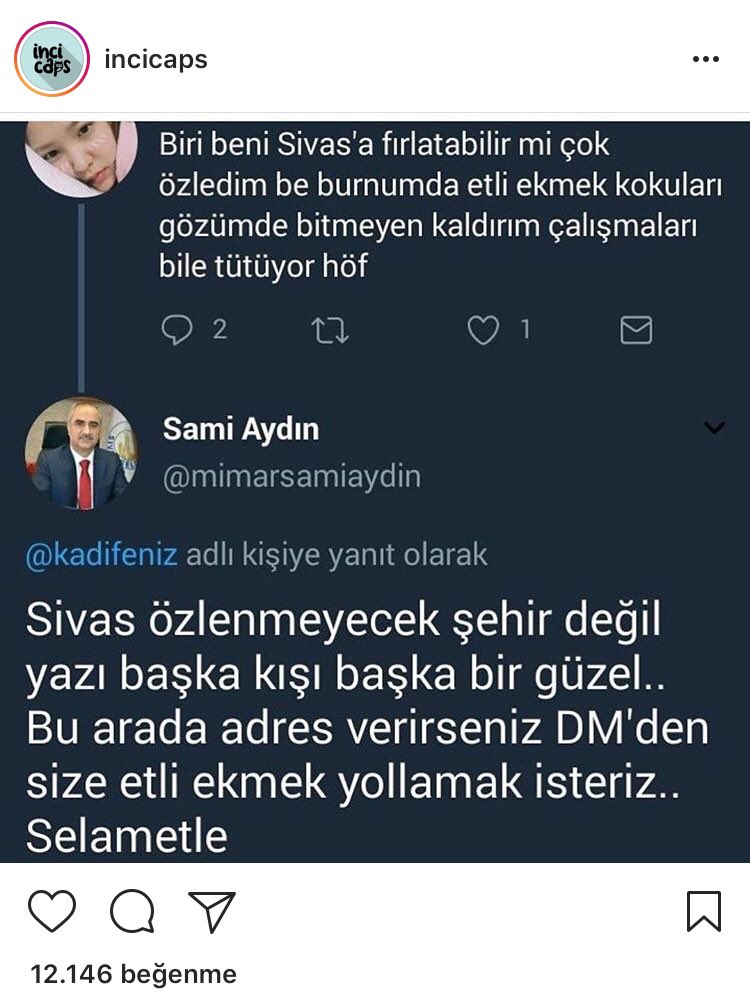Share the post via paper plane icon
Viewport: 750px width, 994px height.
click(x=212, y=911)
